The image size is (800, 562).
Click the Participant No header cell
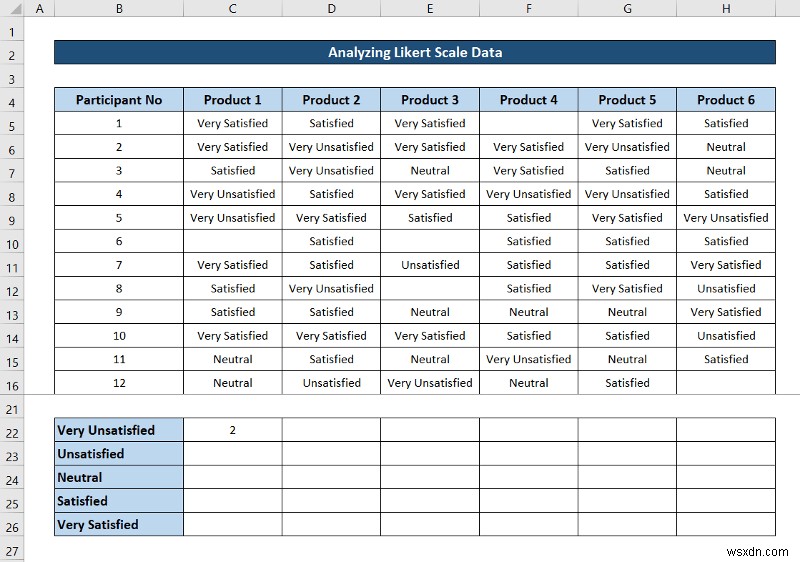119,99
